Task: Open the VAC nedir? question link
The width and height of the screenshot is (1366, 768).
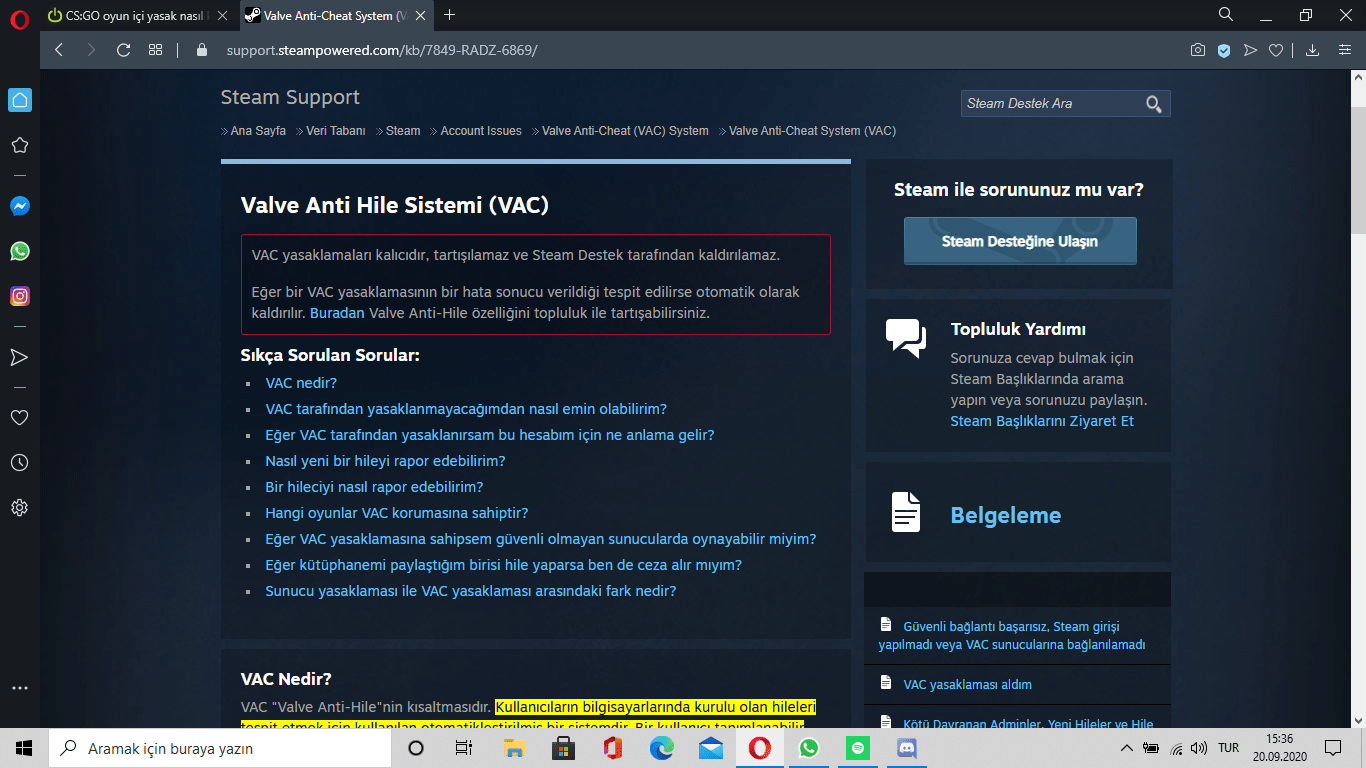Action: [x=301, y=383]
